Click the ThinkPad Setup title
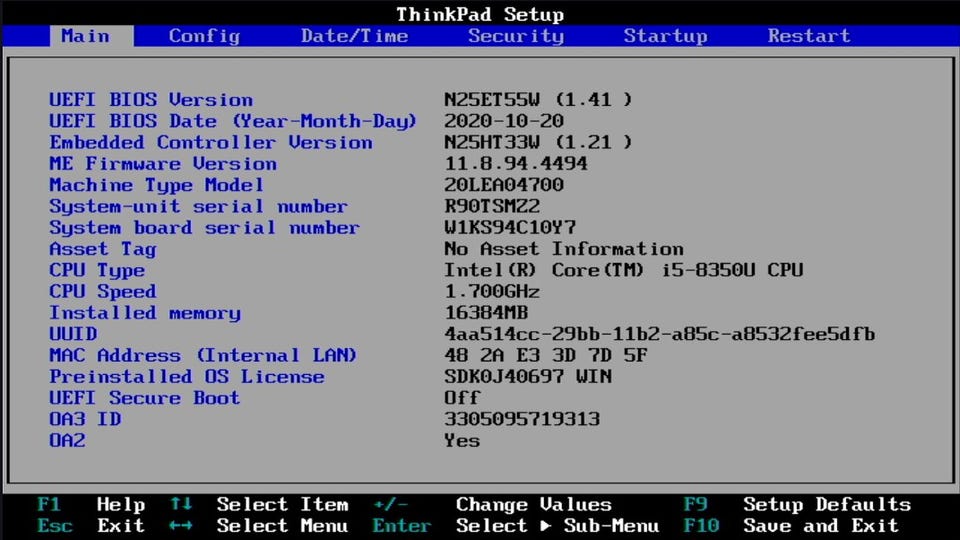The height and width of the screenshot is (540, 960). tap(480, 14)
